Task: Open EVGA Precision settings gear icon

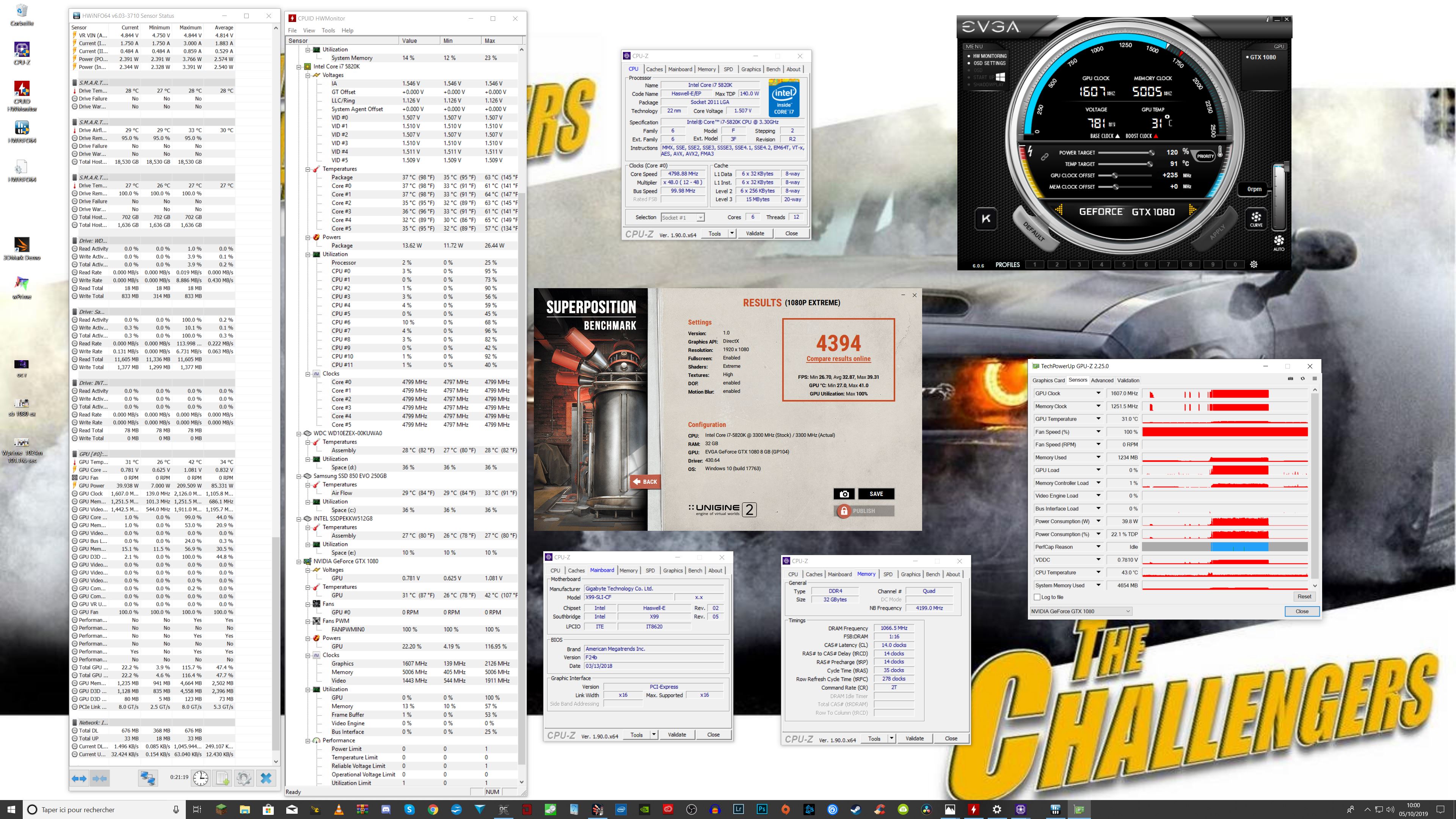Action: 1254,264
